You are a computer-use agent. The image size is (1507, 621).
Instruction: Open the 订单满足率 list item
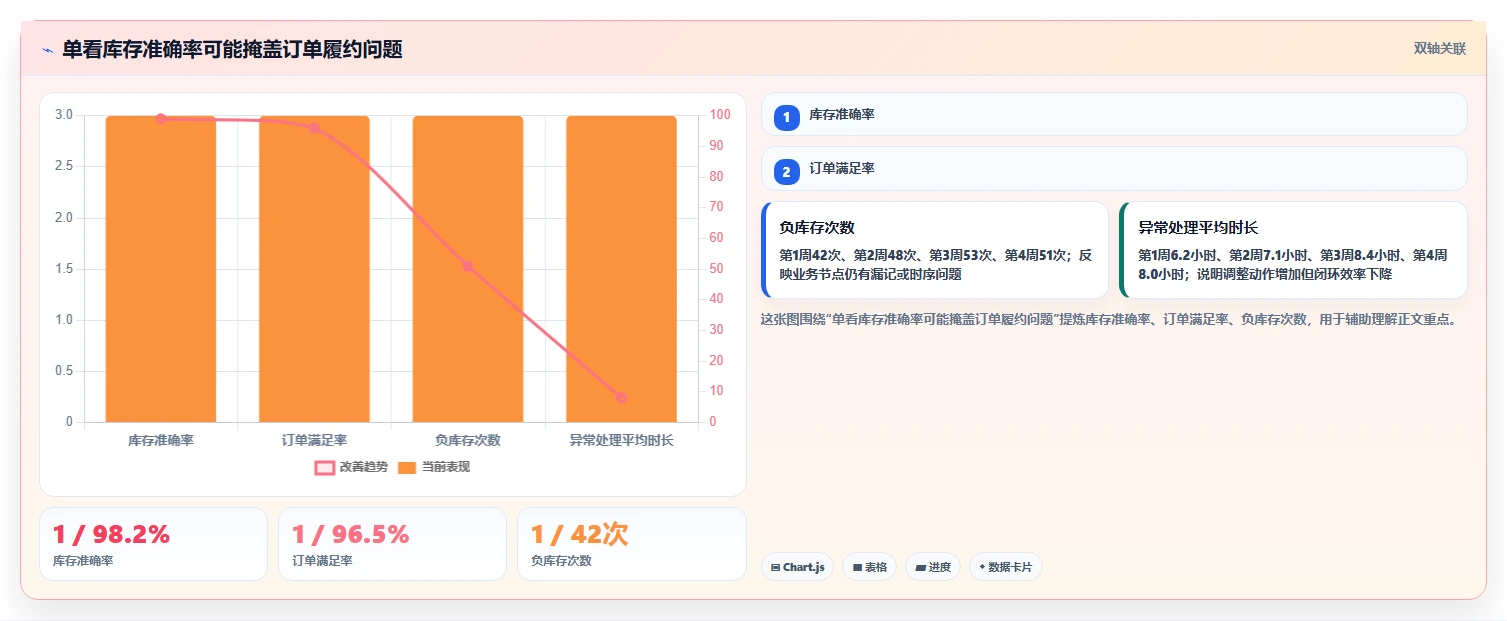point(1114,169)
